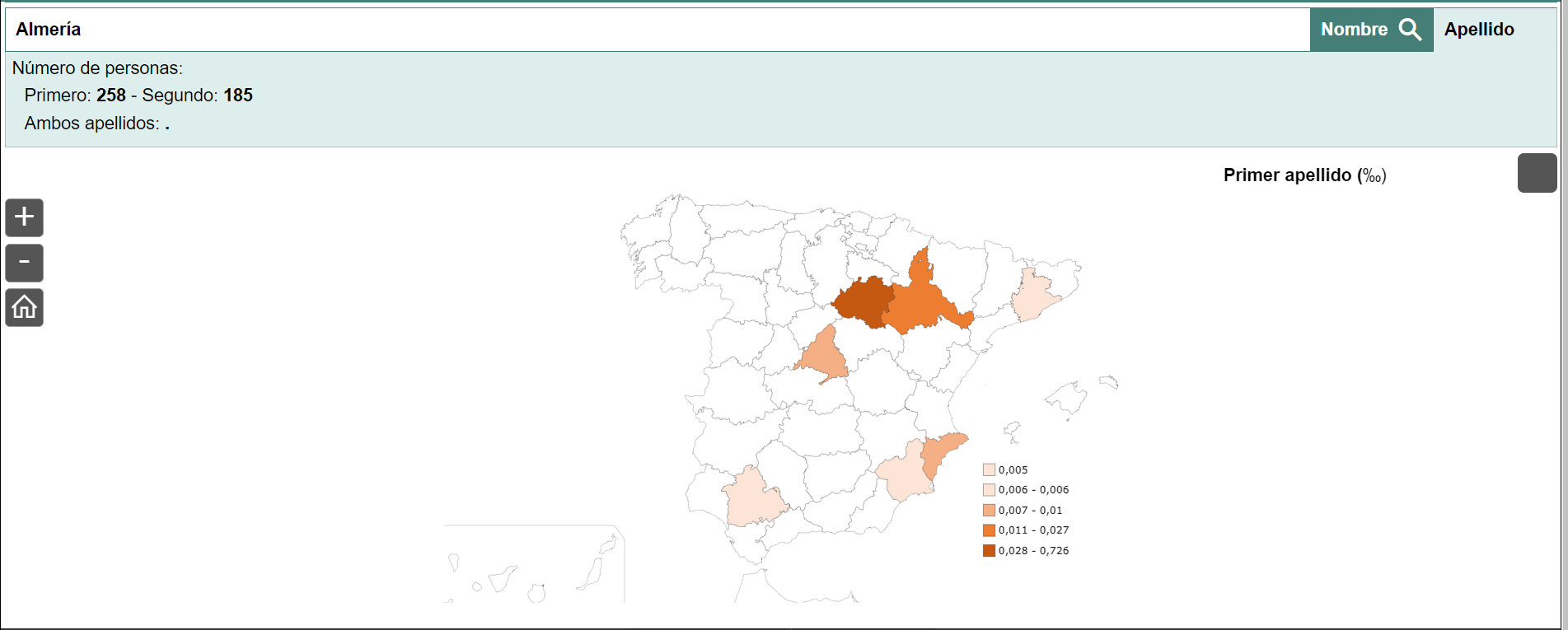The image size is (1568, 630).
Task: Click the dark gray square map button
Action: pyautogui.click(x=1538, y=173)
